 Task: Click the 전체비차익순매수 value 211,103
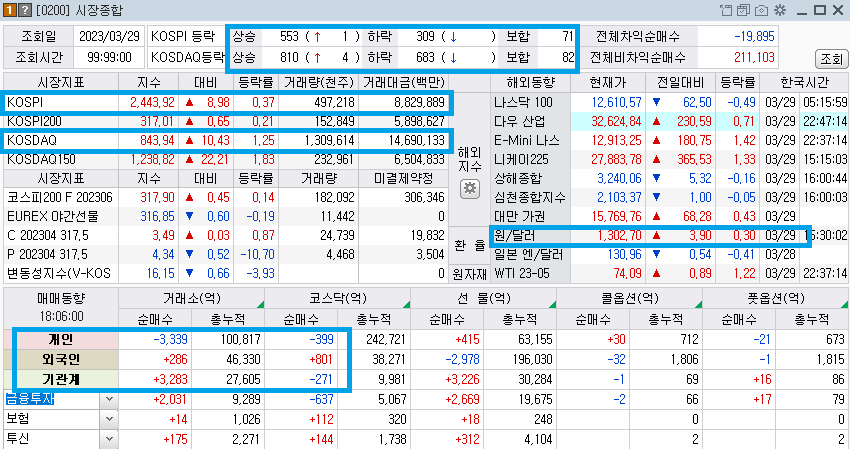point(754,57)
